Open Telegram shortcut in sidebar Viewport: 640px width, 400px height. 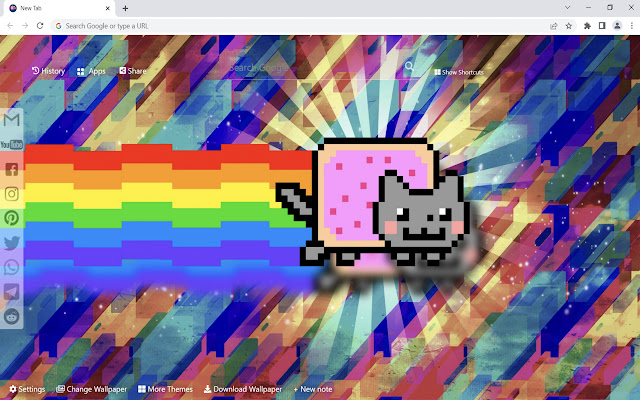click(x=11, y=292)
